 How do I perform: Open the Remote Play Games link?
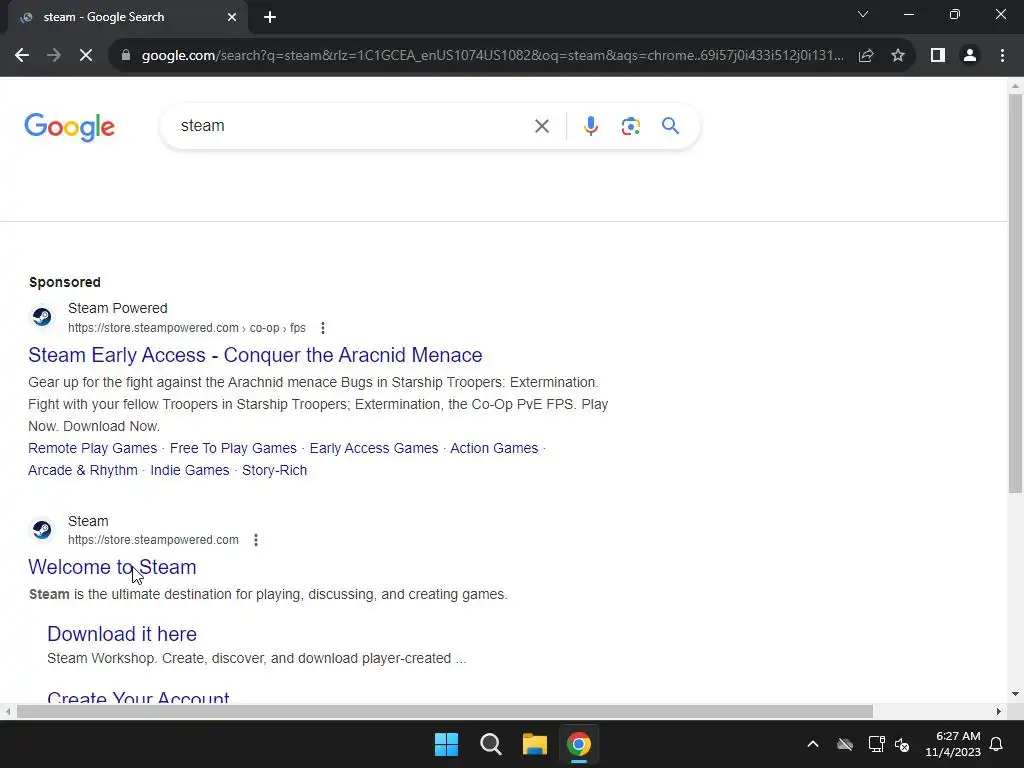click(x=93, y=448)
